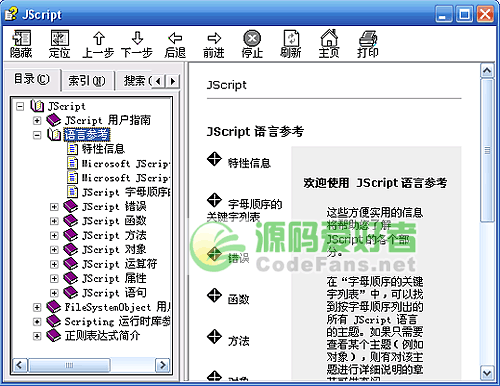Expand the JScript 用户指南 tree node
This screenshot has height=386, width=500.
(37, 120)
